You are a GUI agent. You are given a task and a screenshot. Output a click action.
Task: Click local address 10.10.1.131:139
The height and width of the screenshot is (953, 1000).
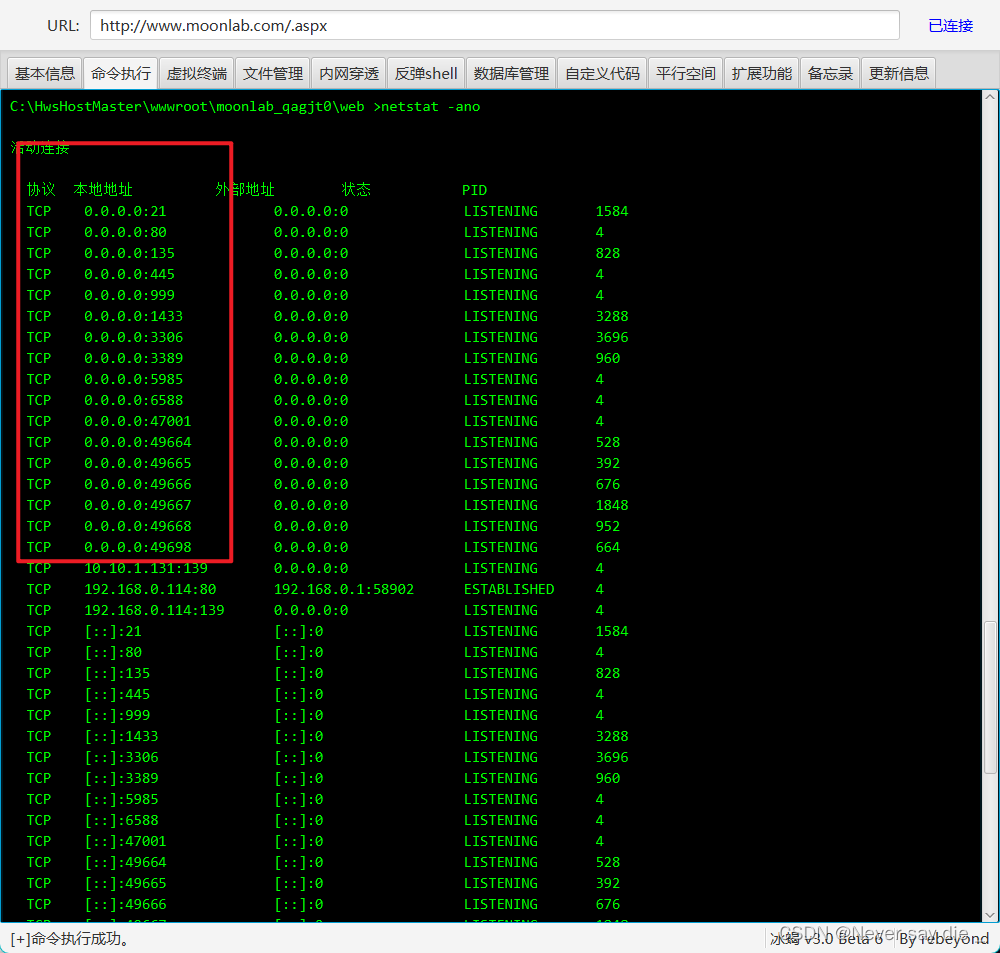[146, 568]
